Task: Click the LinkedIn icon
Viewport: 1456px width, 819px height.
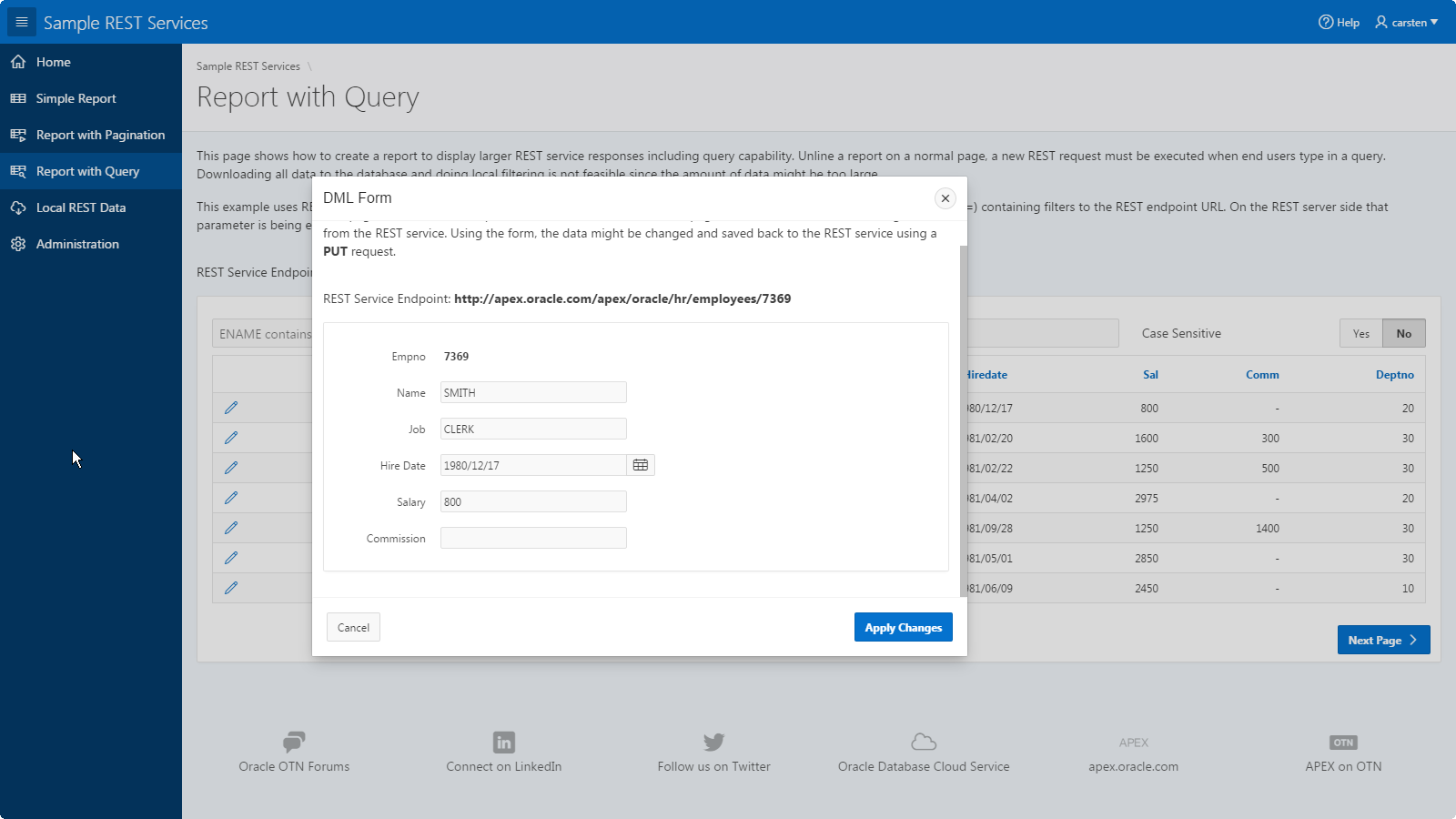Action: [503, 742]
